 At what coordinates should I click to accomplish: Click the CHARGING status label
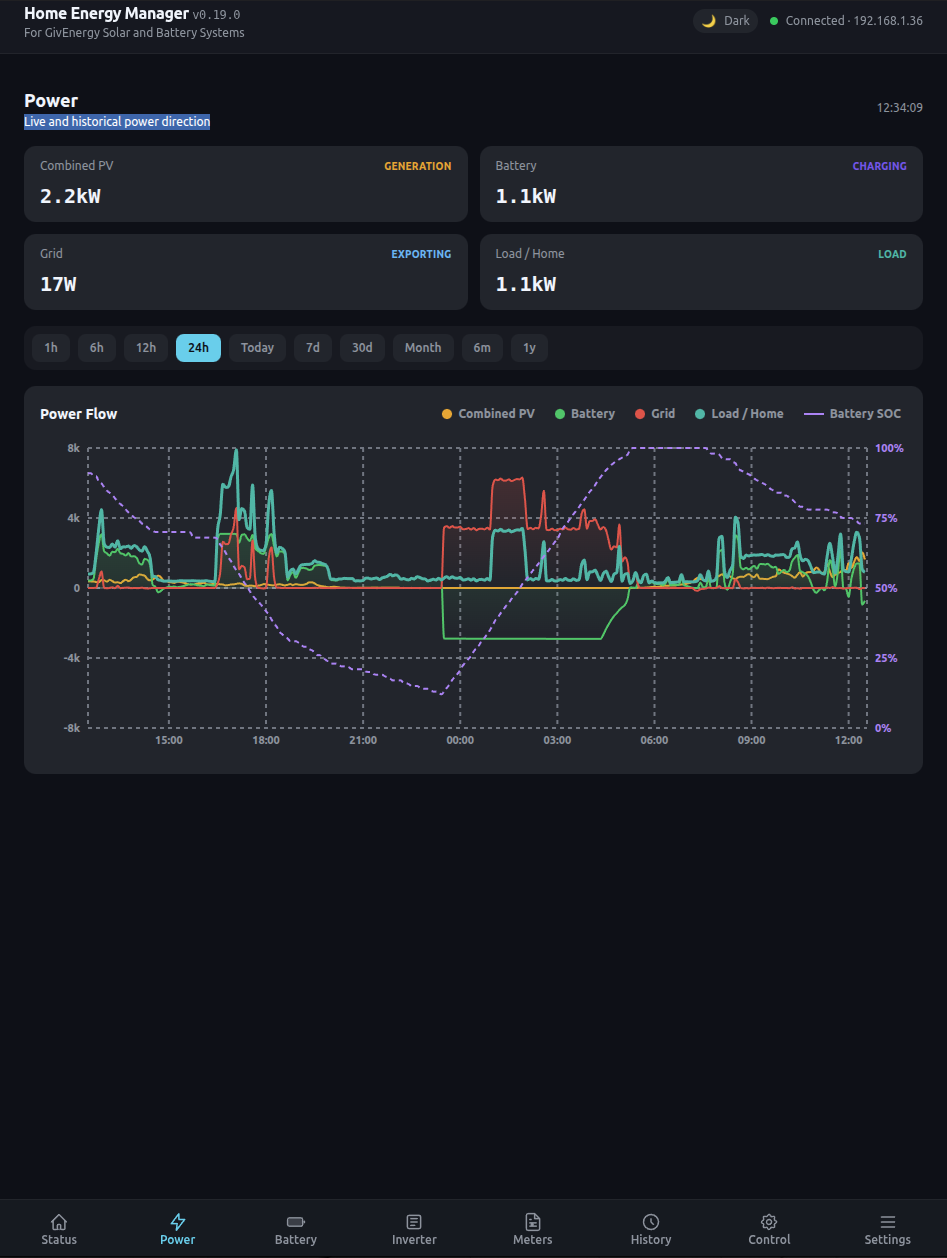(880, 167)
